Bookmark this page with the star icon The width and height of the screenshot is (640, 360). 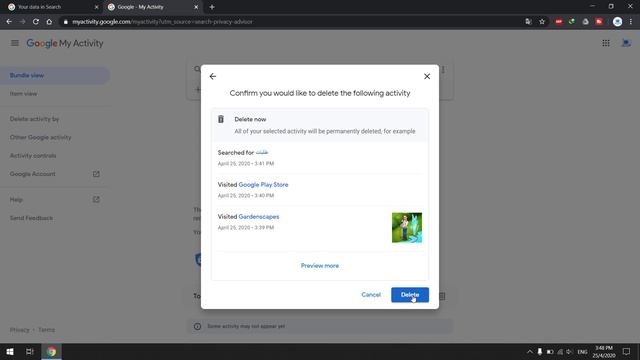(x=542, y=22)
